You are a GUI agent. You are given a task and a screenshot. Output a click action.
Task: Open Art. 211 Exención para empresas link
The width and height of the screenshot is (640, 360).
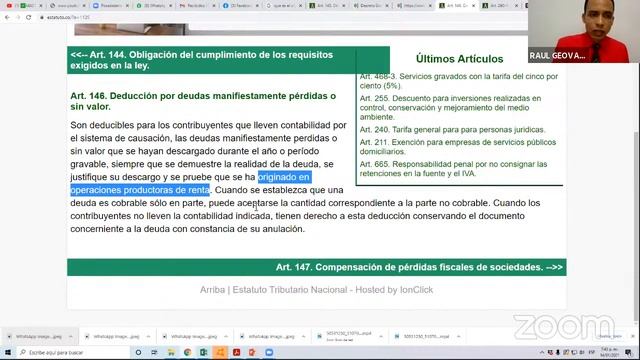pos(458,147)
